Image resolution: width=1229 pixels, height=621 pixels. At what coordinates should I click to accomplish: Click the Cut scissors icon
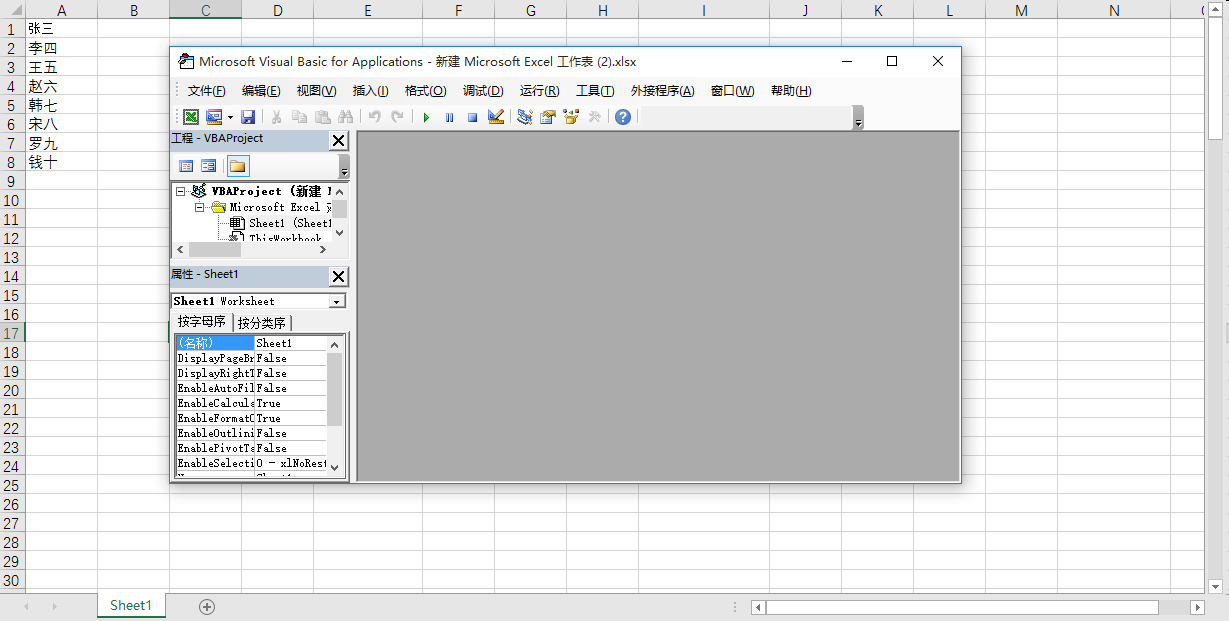[x=277, y=117]
